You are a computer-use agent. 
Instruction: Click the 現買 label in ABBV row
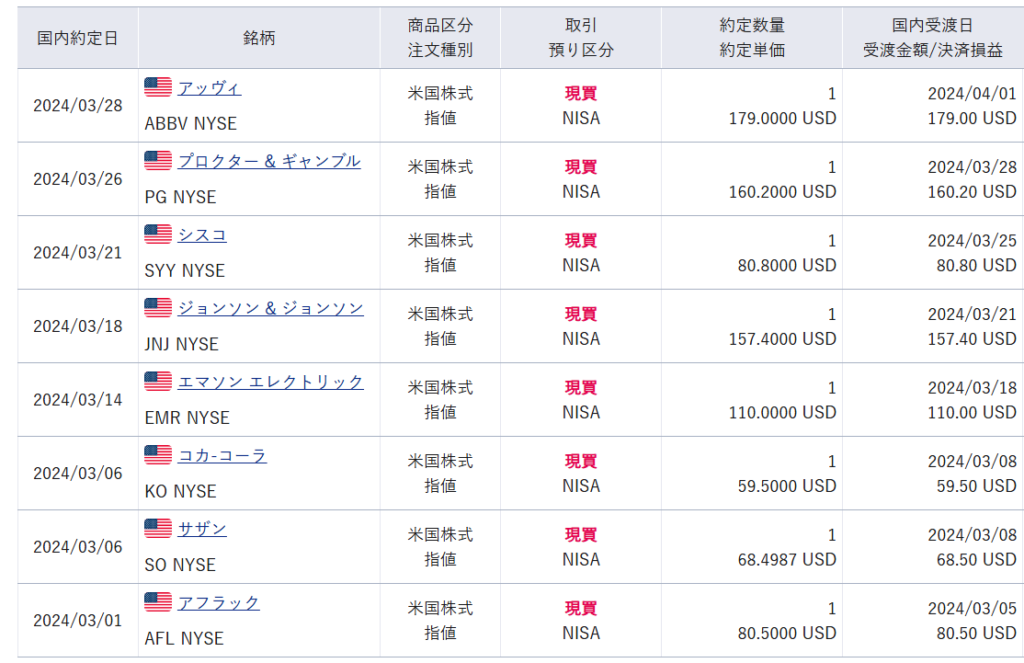581,94
